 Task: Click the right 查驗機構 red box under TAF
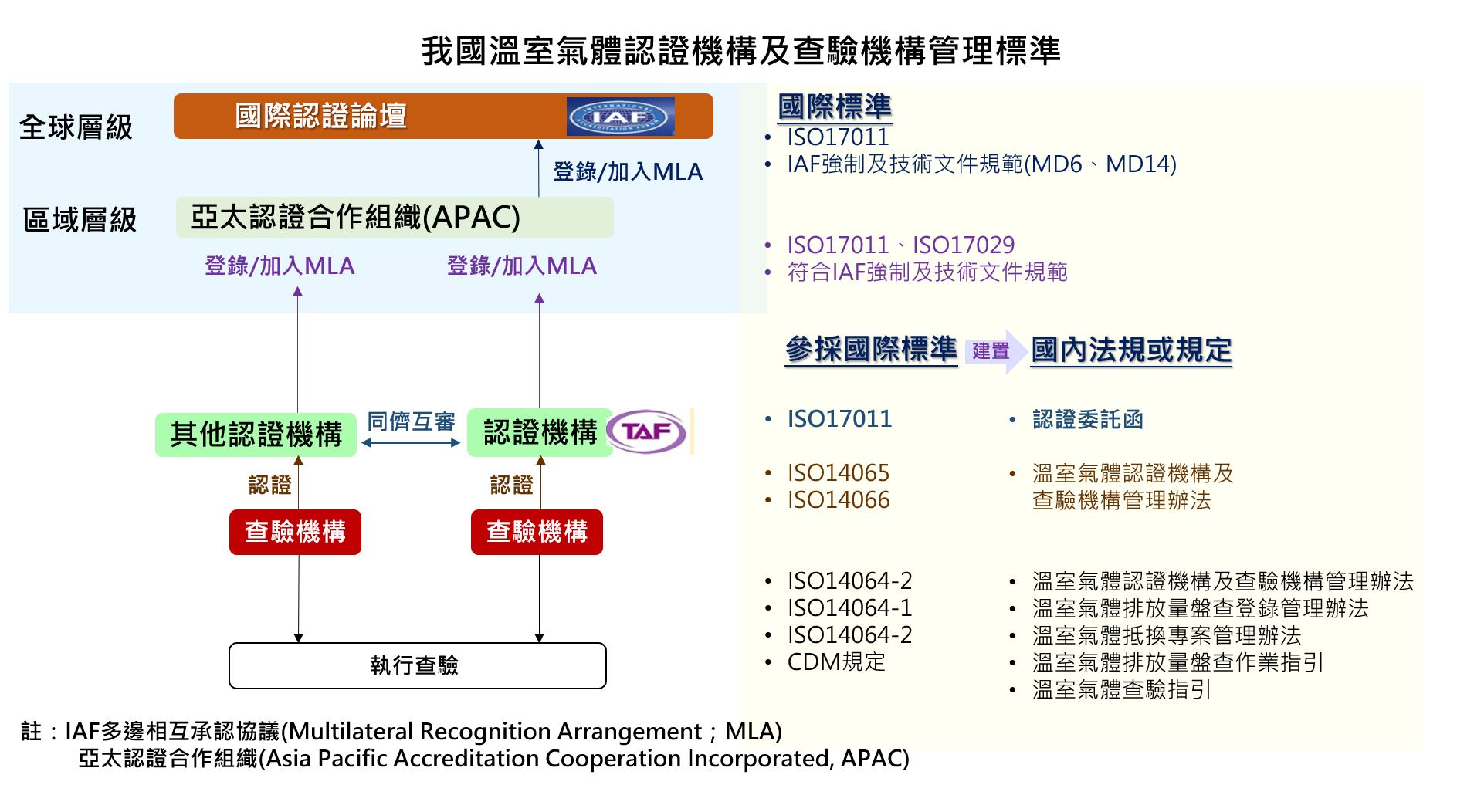537,532
